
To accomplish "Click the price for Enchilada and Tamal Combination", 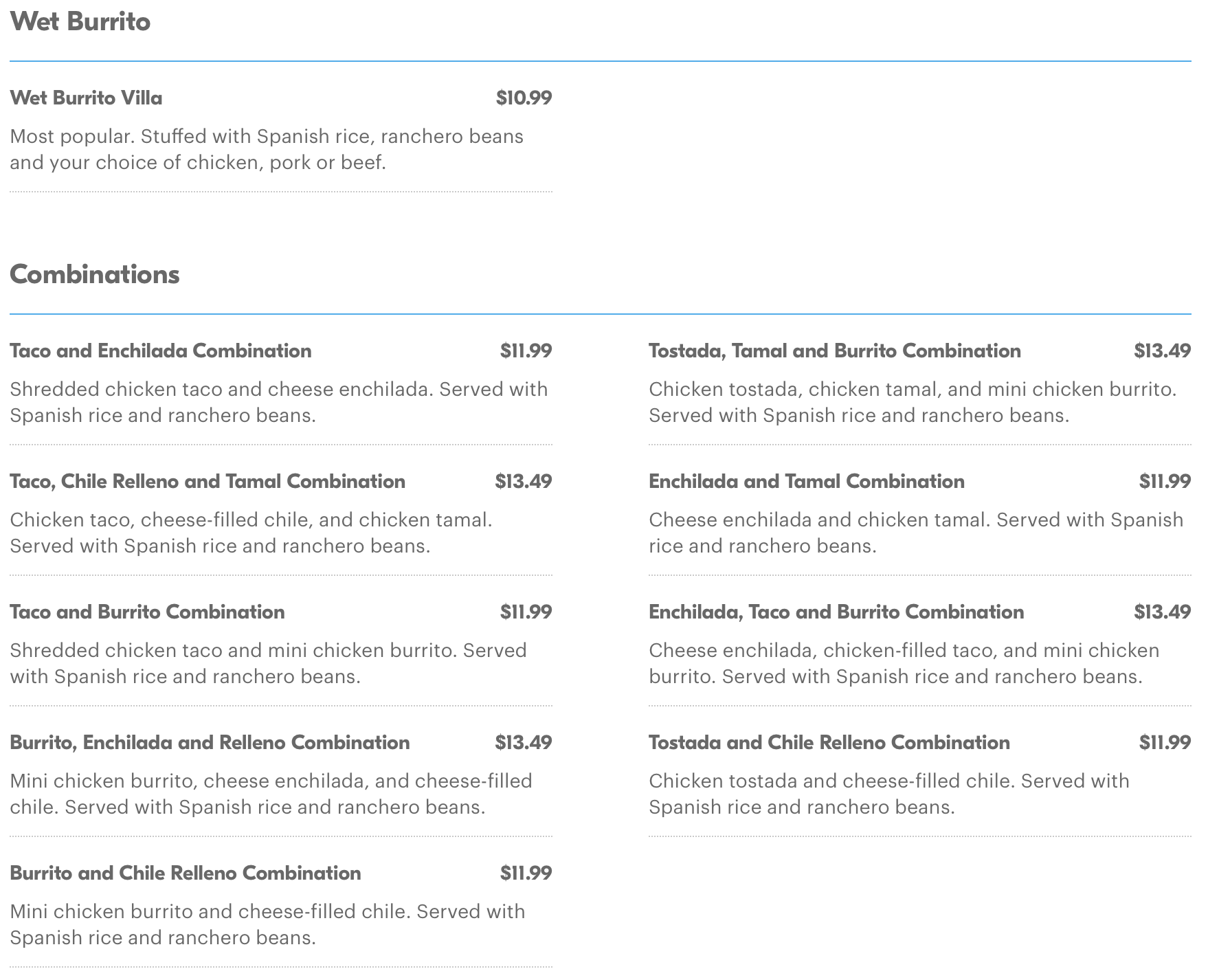I will (x=1164, y=481).
